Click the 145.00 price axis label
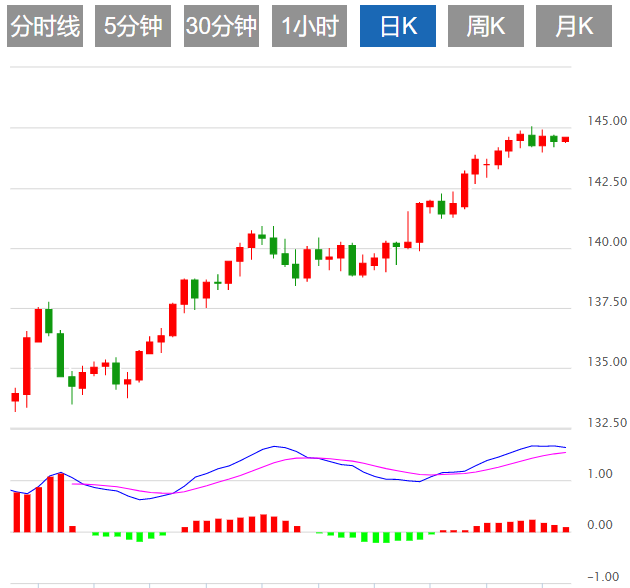630x588 pixels. pos(607,121)
